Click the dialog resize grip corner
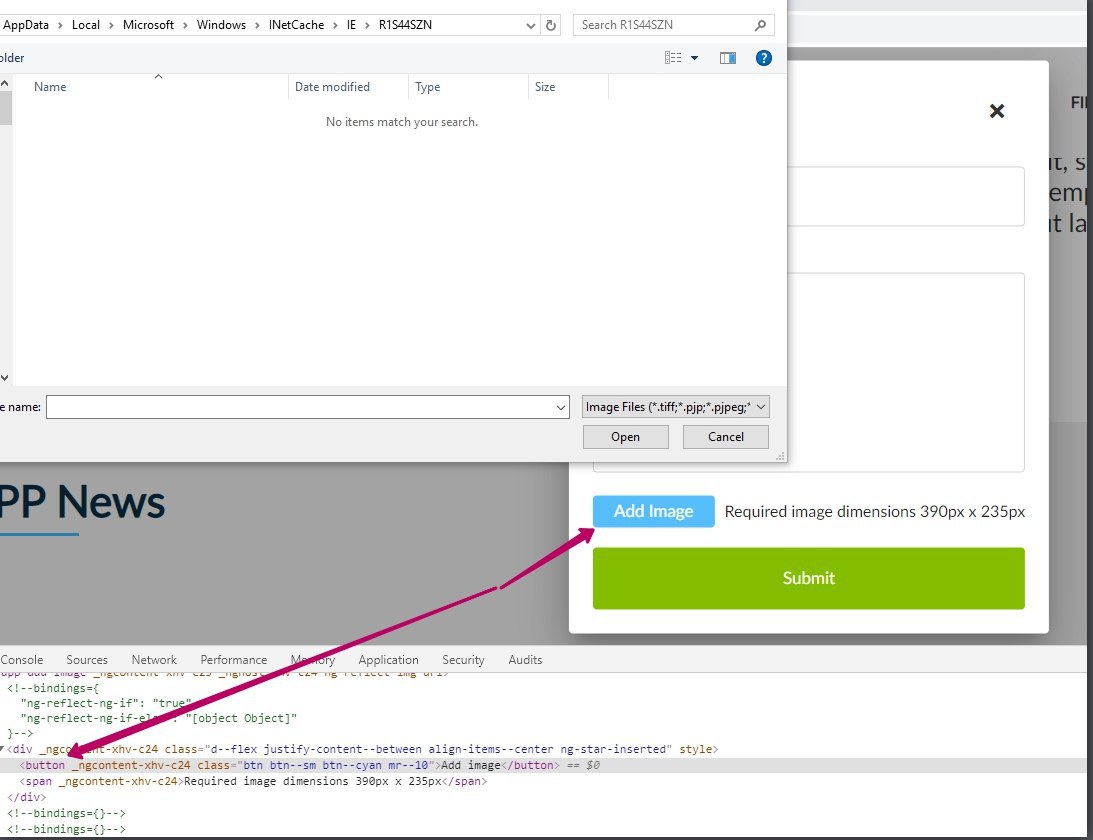This screenshot has width=1093, height=840. point(780,456)
